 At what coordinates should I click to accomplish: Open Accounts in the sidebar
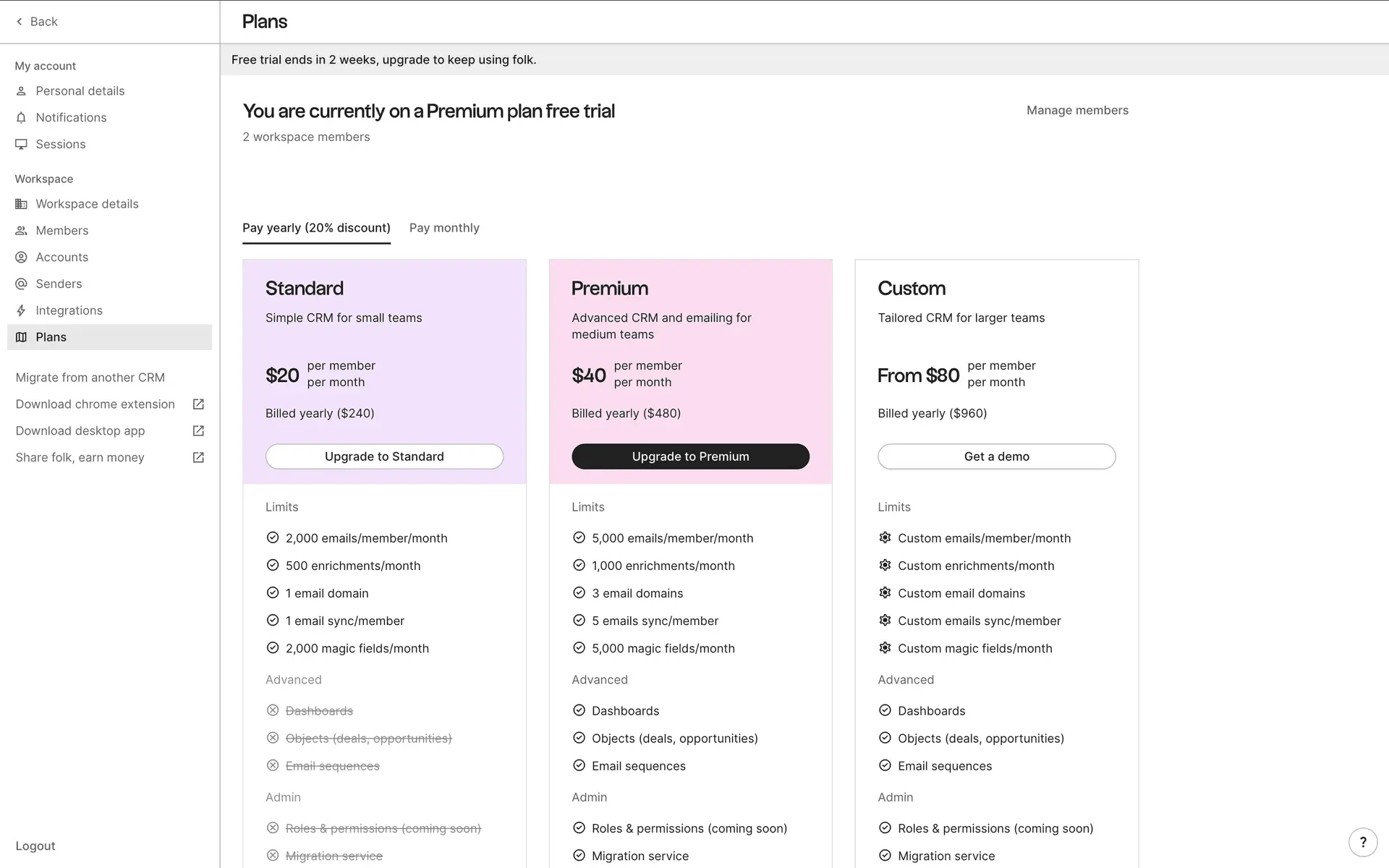pyautogui.click(x=62, y=258)
